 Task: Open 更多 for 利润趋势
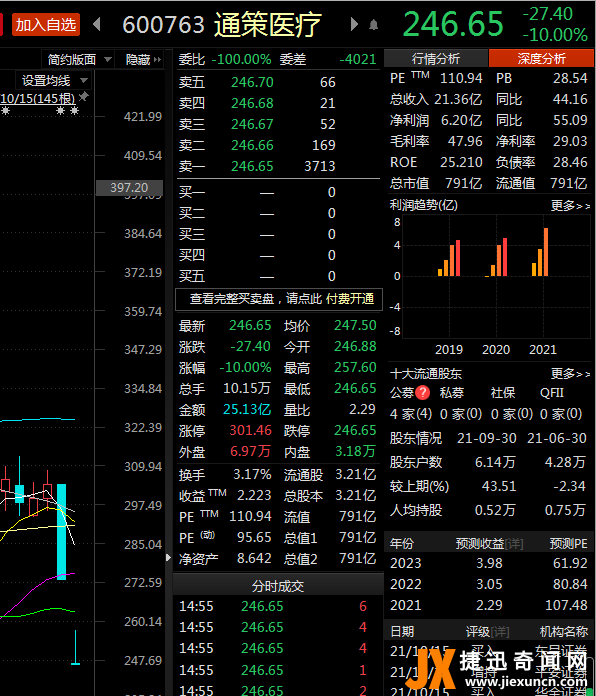tap(570, 206)
